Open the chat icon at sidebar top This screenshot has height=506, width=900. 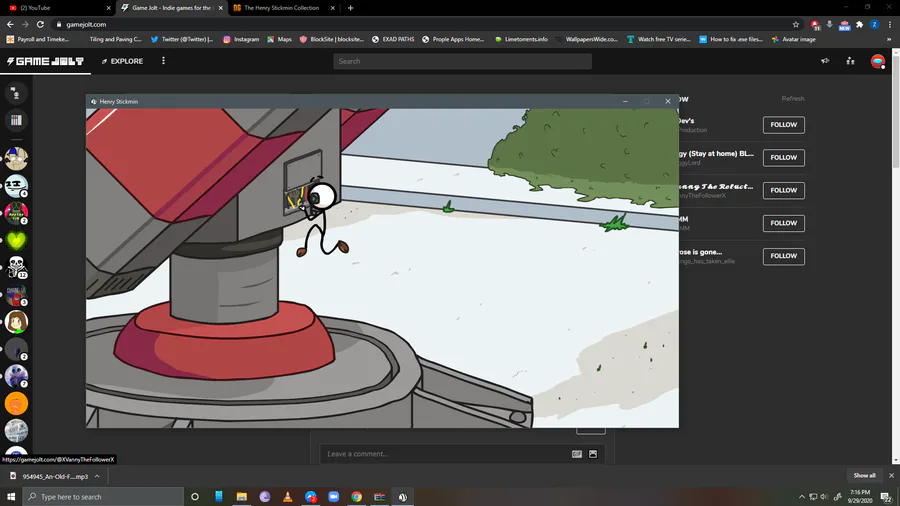(x=16, y=93)
